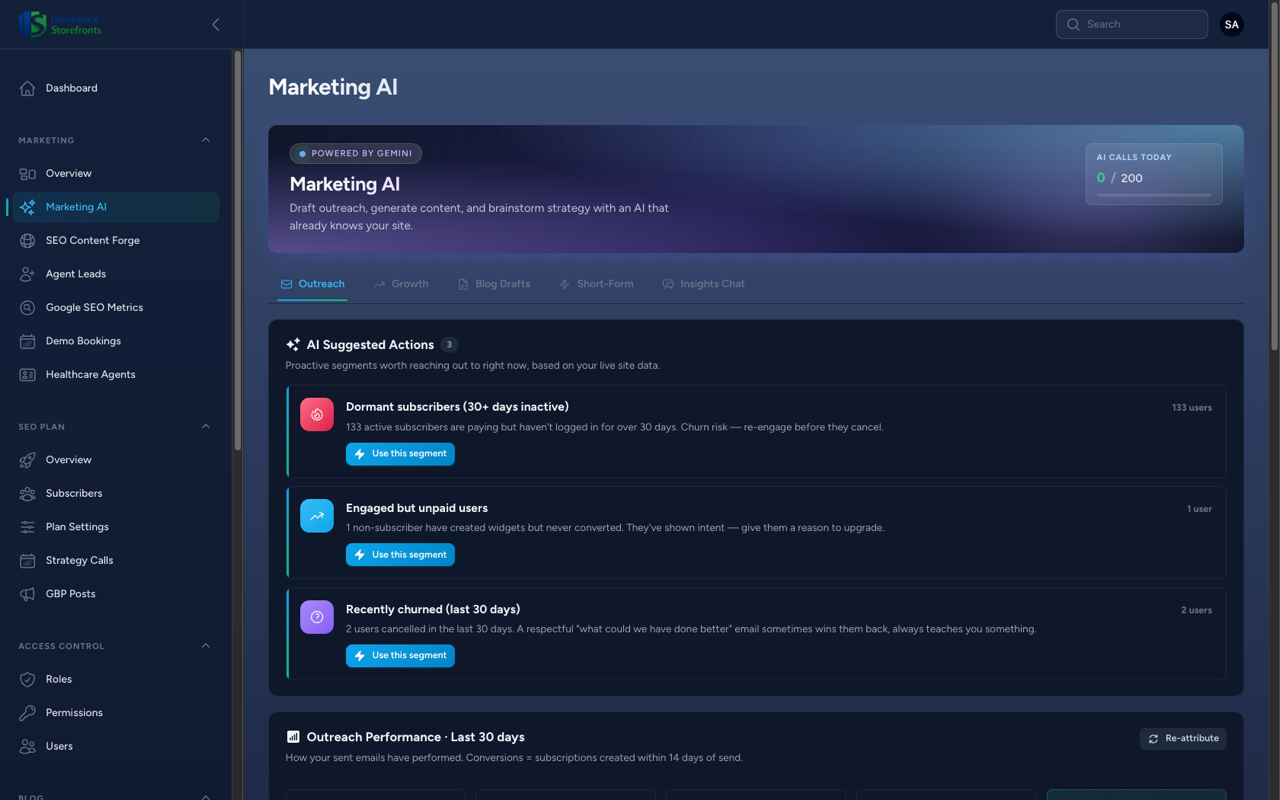
Task: Use this segment for Engaged but unpaid users
Action: point(400,555)
